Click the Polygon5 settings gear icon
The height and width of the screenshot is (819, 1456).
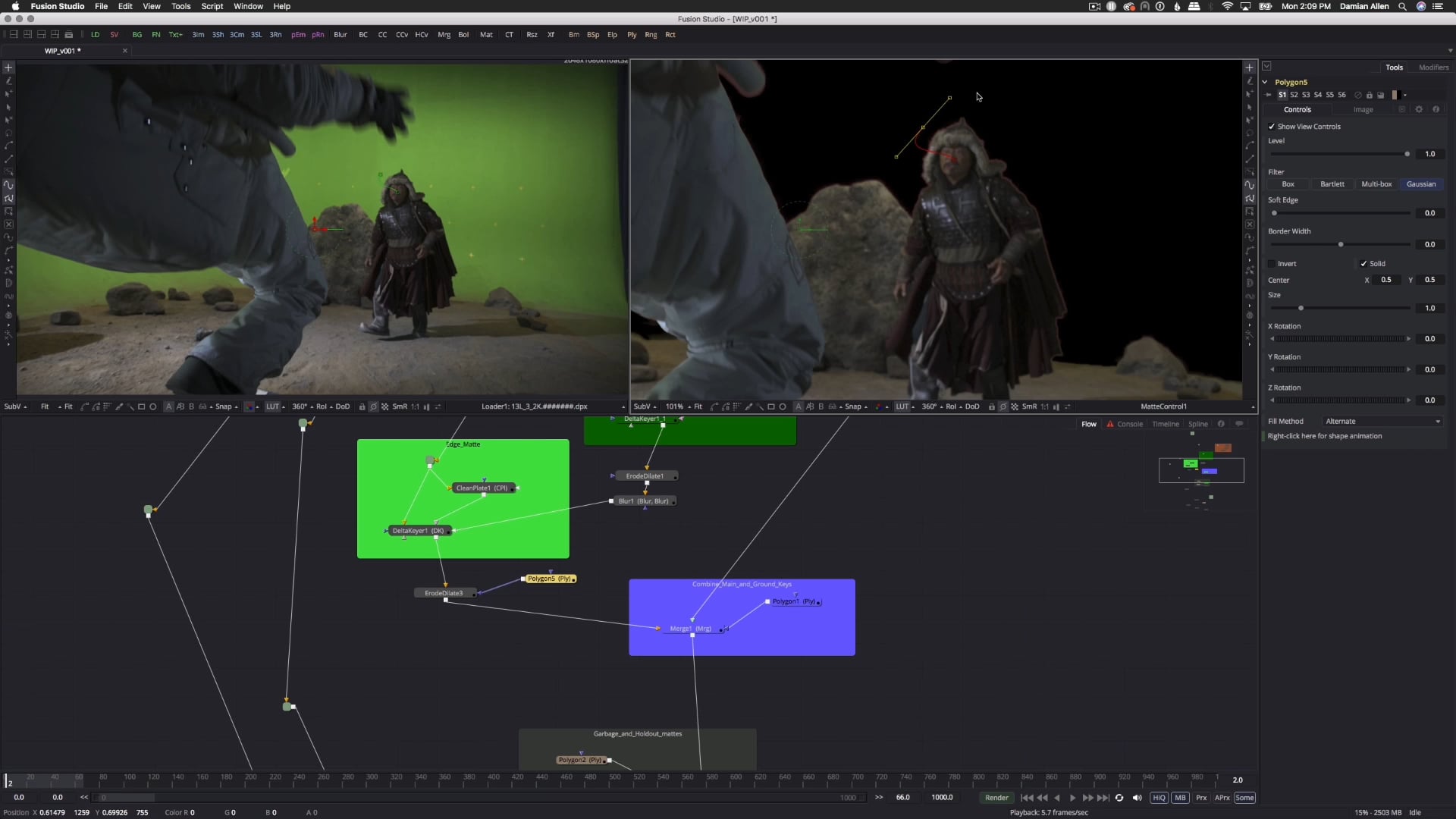pos(1419,109)
